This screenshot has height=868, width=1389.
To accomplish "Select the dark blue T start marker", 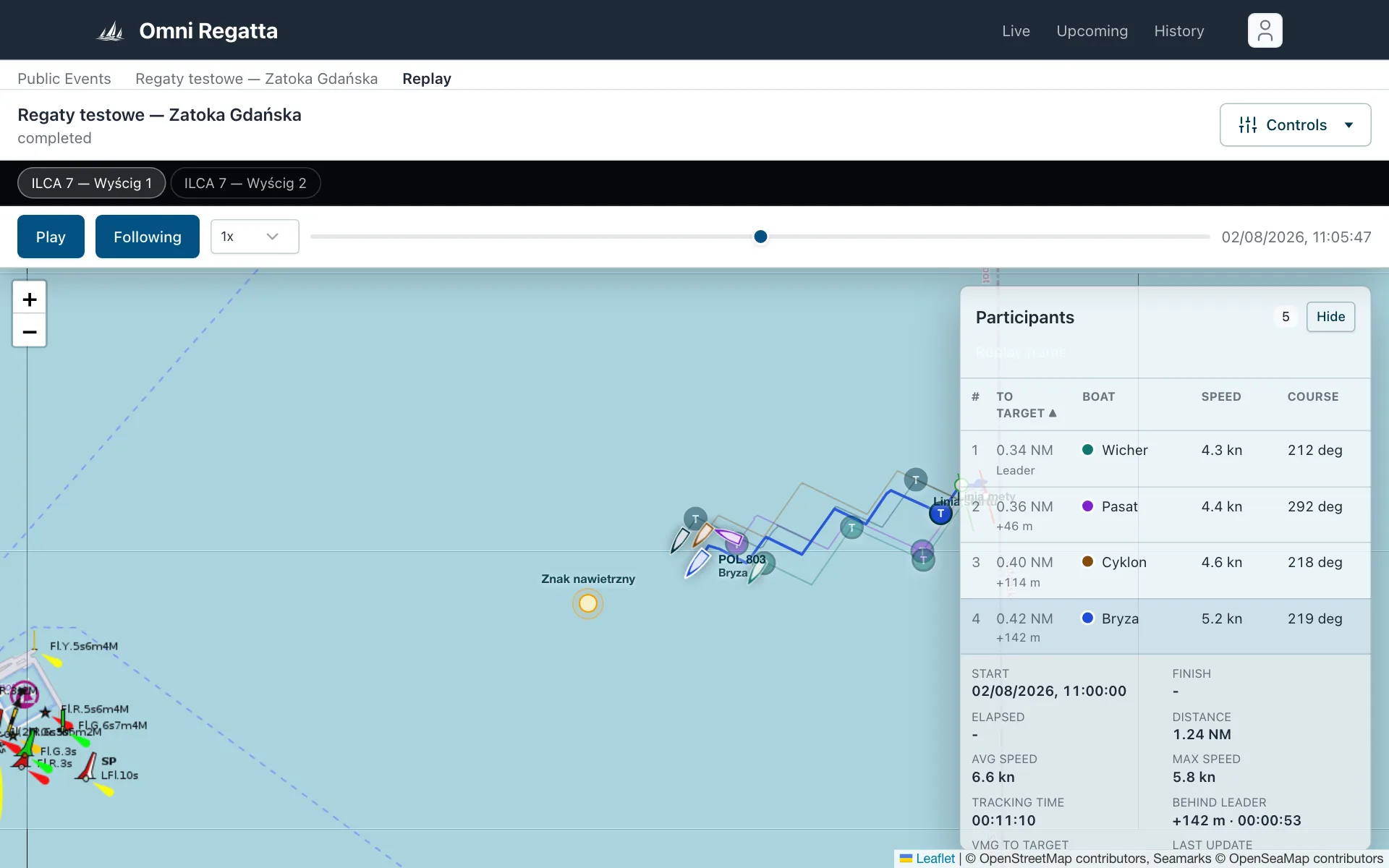I will pyautogui.click(x=940, y=514).
